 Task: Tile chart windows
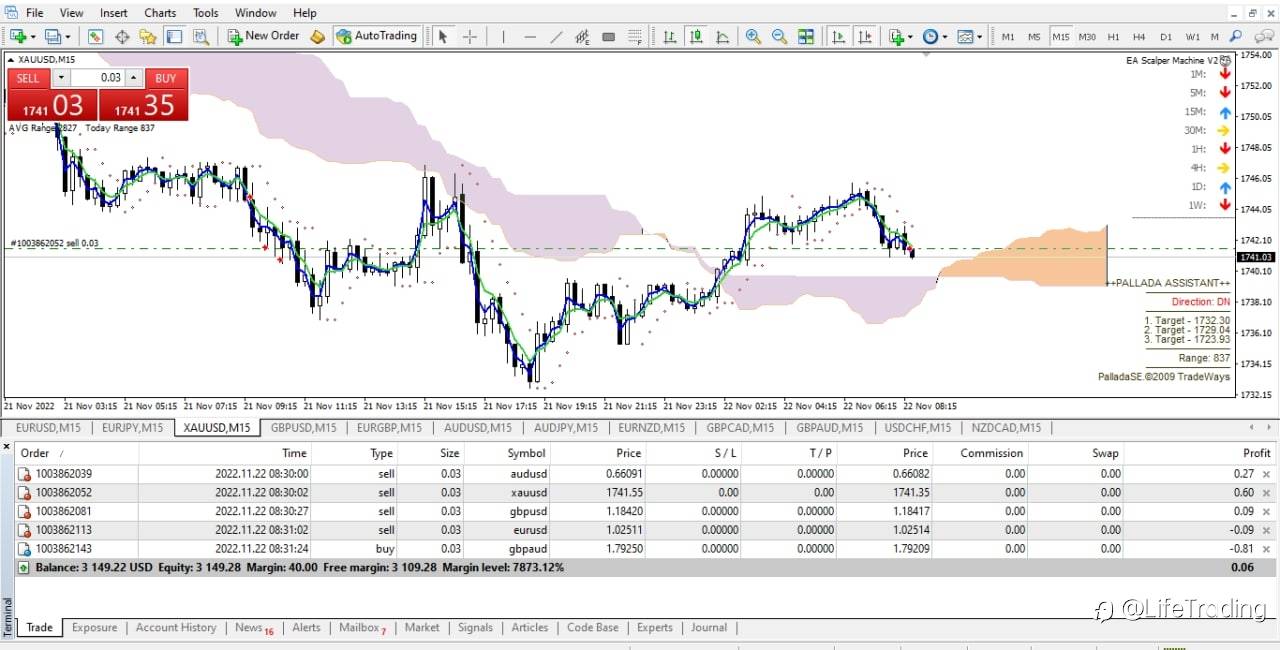806,36
